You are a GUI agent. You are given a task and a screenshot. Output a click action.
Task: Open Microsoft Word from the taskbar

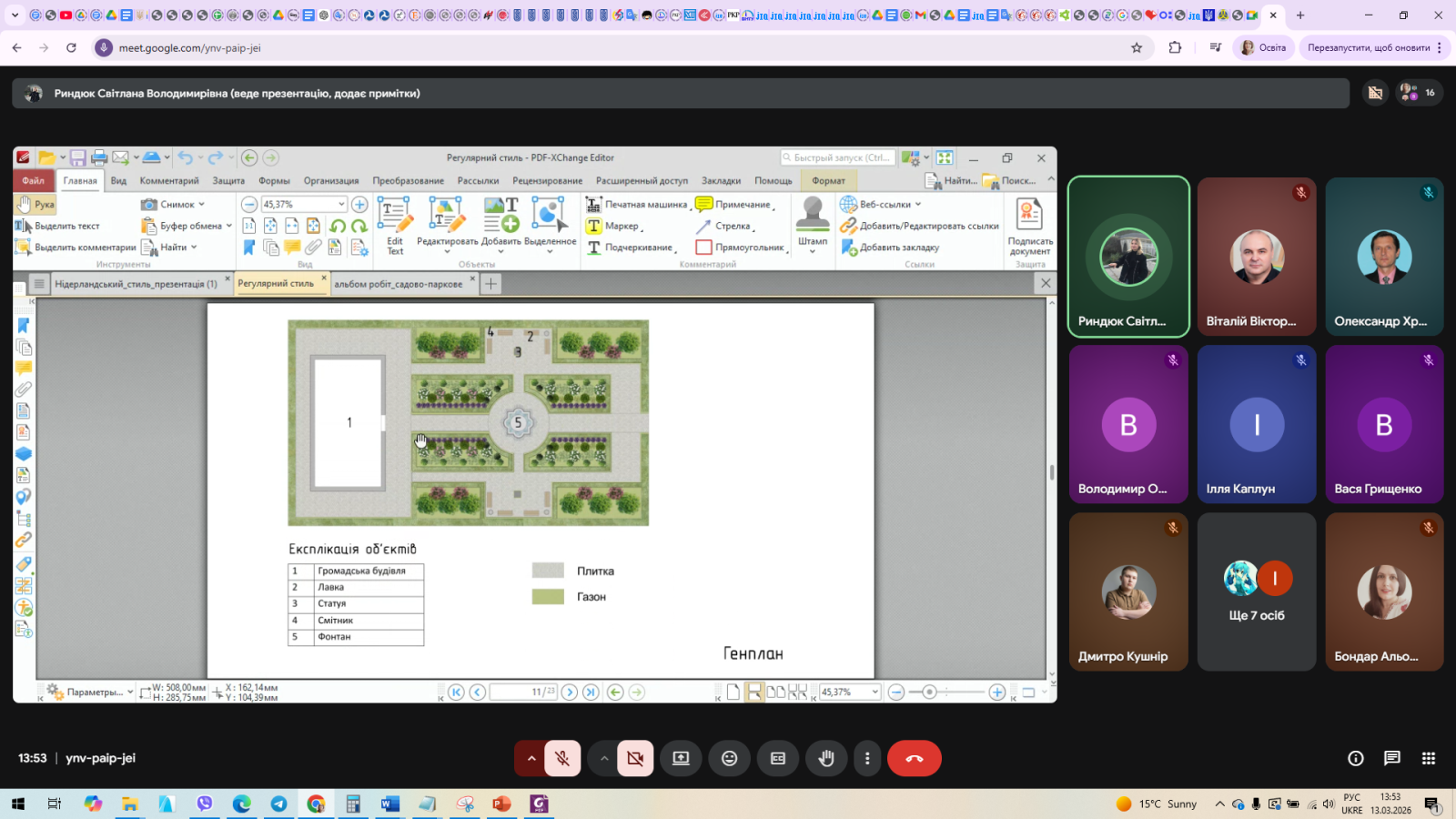390,804
